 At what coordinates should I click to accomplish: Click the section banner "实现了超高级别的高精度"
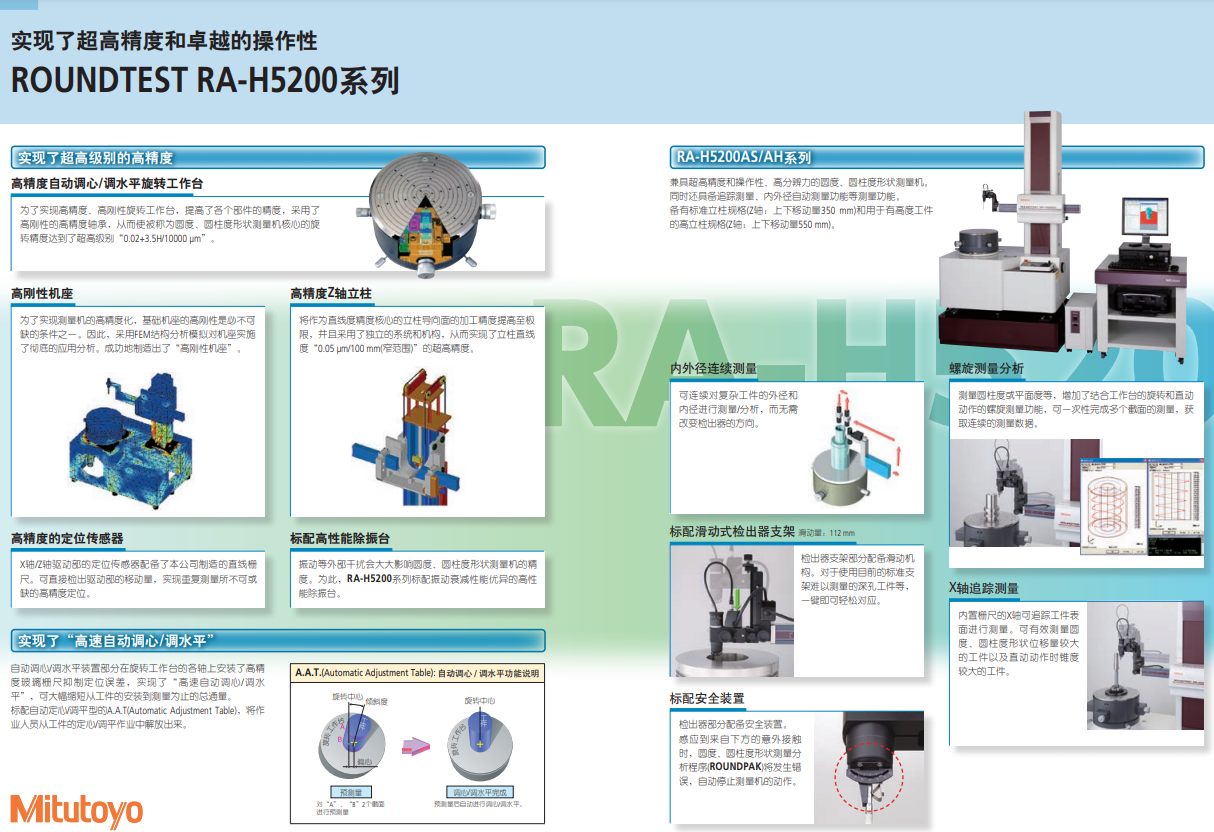[x=278, y=157]
